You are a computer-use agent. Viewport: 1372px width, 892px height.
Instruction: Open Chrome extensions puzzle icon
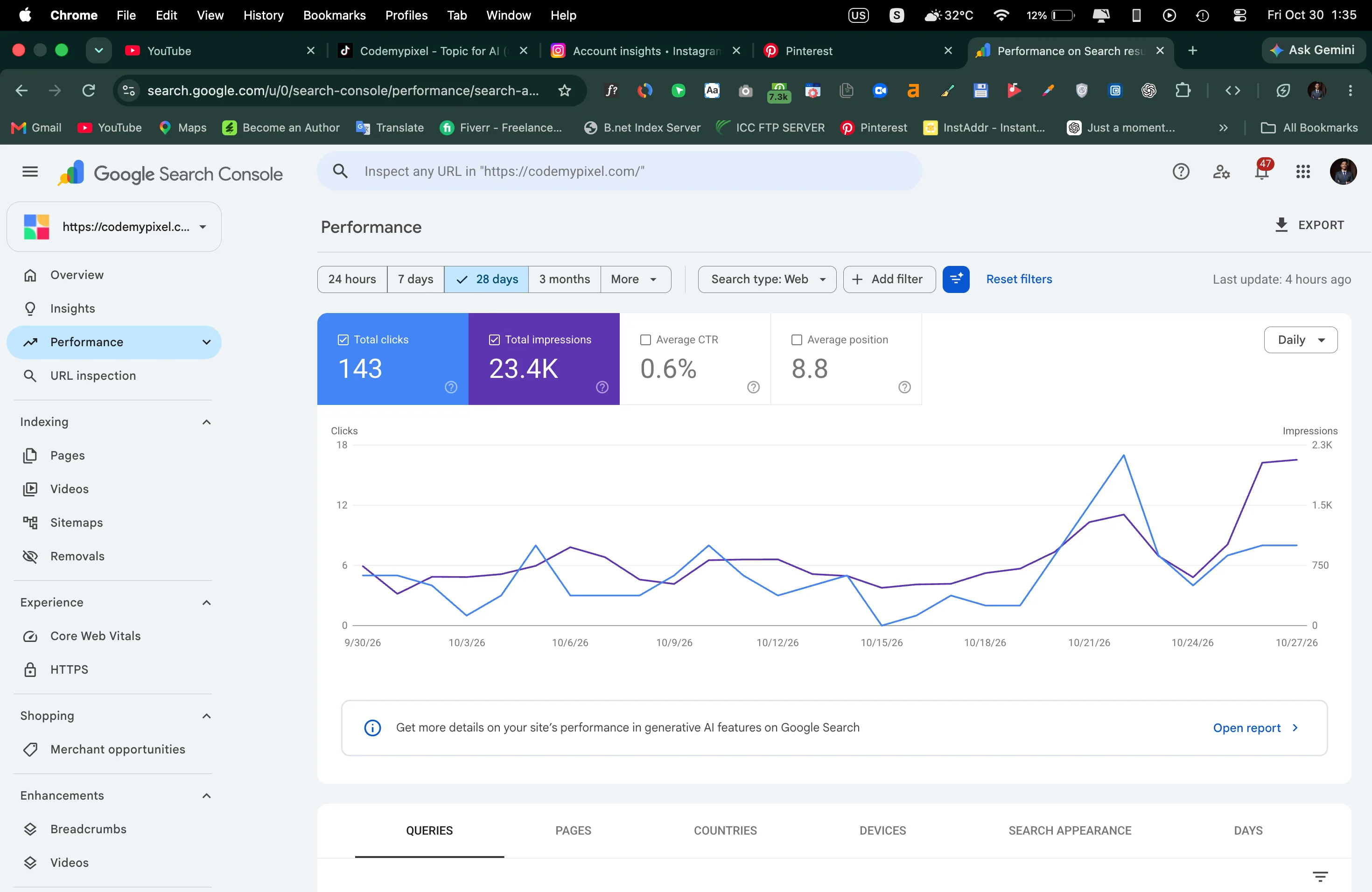[1183, 91]
